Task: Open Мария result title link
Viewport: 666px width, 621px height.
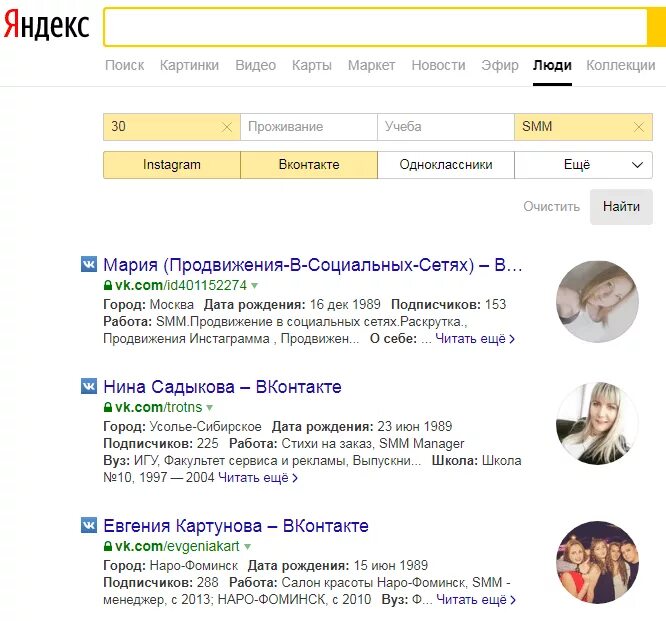Action: (x=313, y=265)
